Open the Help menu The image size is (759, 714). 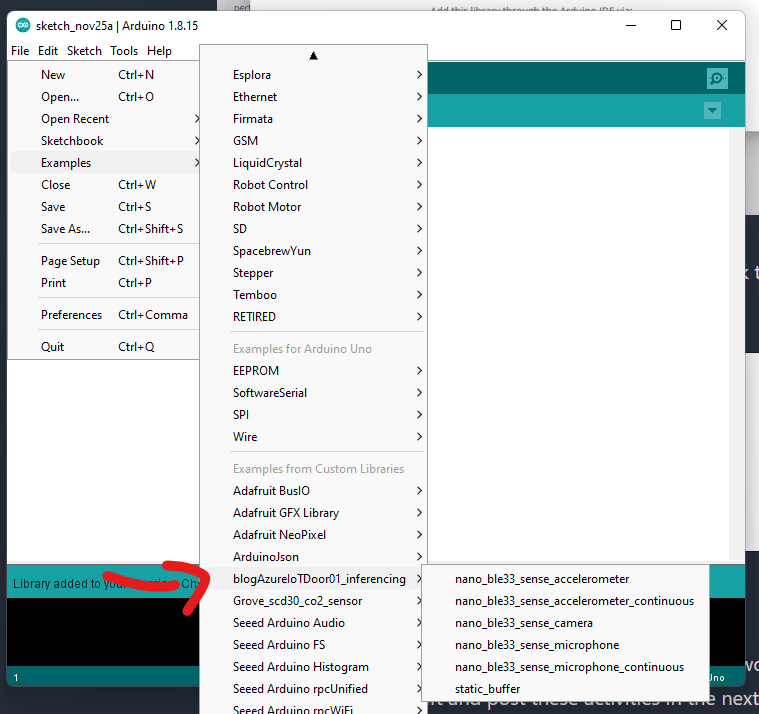[x=159, y=51]
